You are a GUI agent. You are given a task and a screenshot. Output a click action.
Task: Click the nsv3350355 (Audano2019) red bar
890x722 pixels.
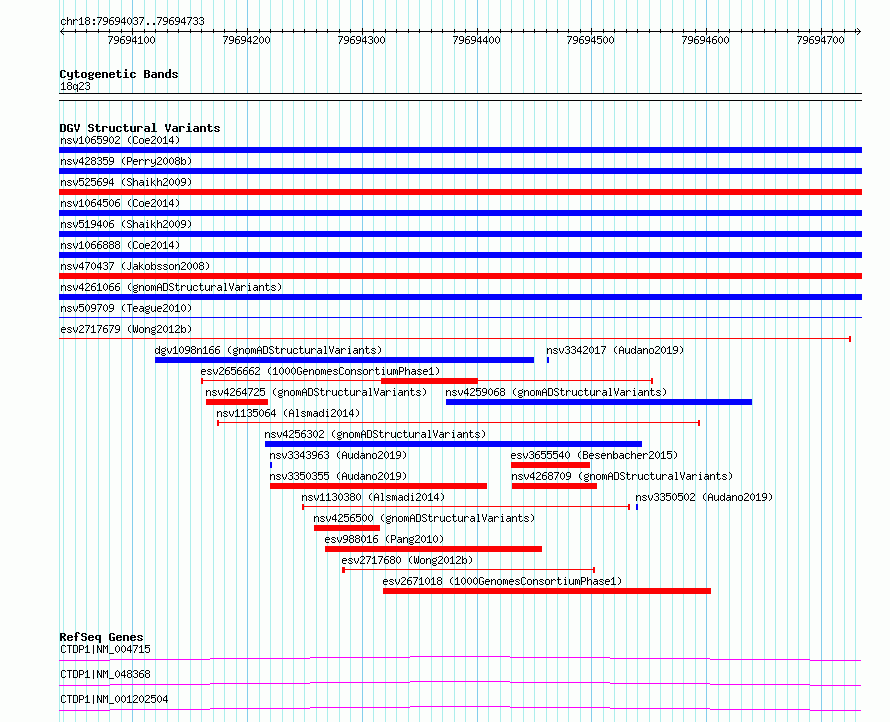click(x=379, y=486)
